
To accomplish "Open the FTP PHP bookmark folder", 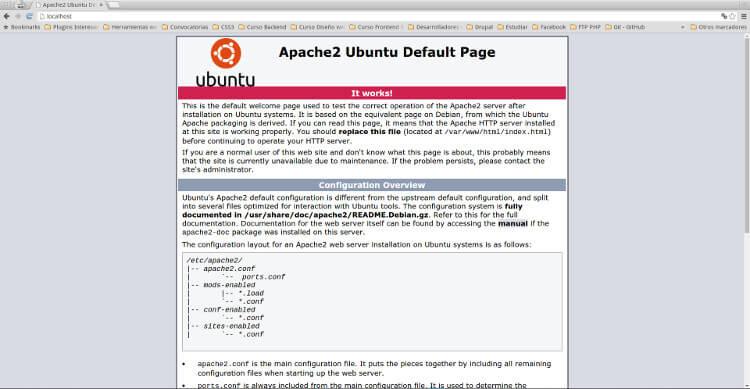I will [585, 27].
